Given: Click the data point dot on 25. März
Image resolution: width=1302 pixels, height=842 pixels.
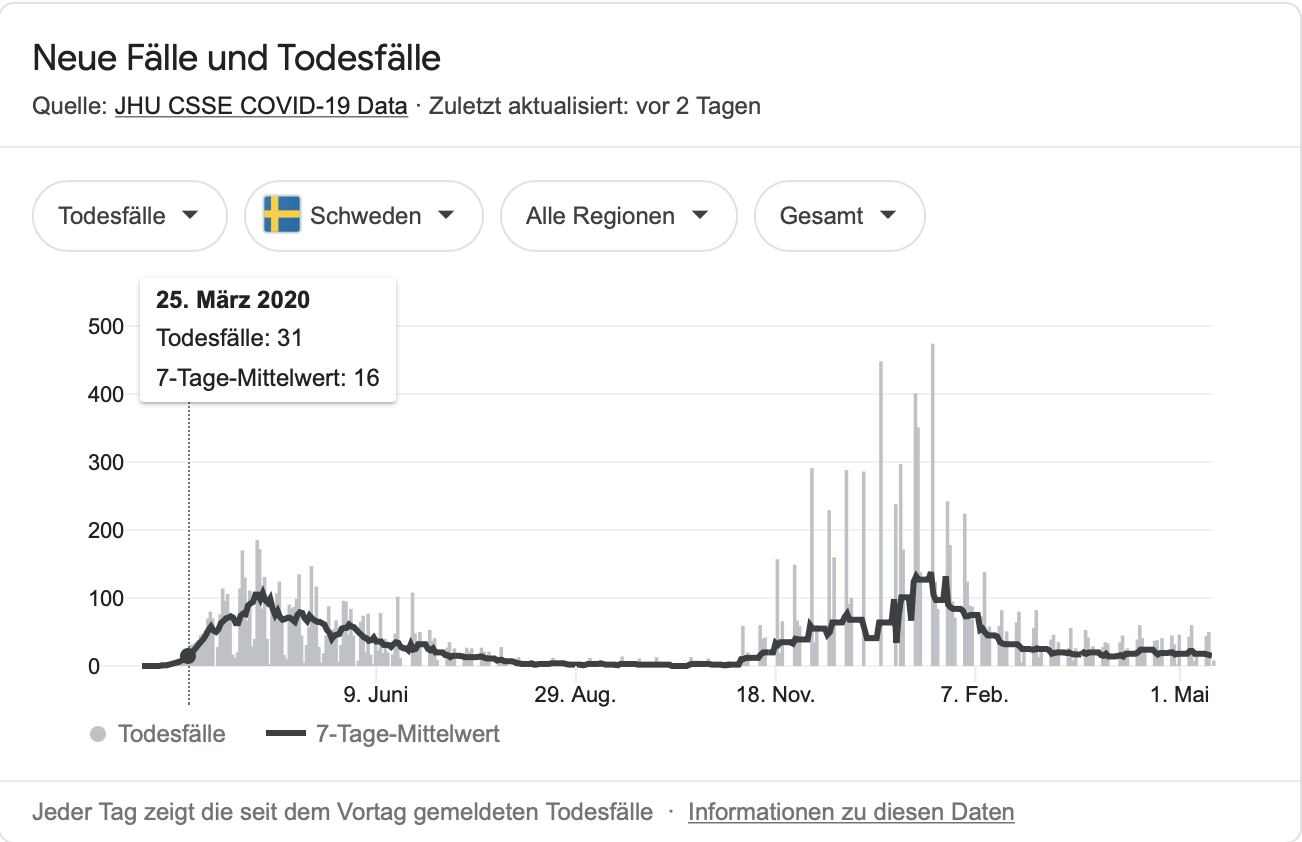Looking at the screenshot, I should coord(188,657).
